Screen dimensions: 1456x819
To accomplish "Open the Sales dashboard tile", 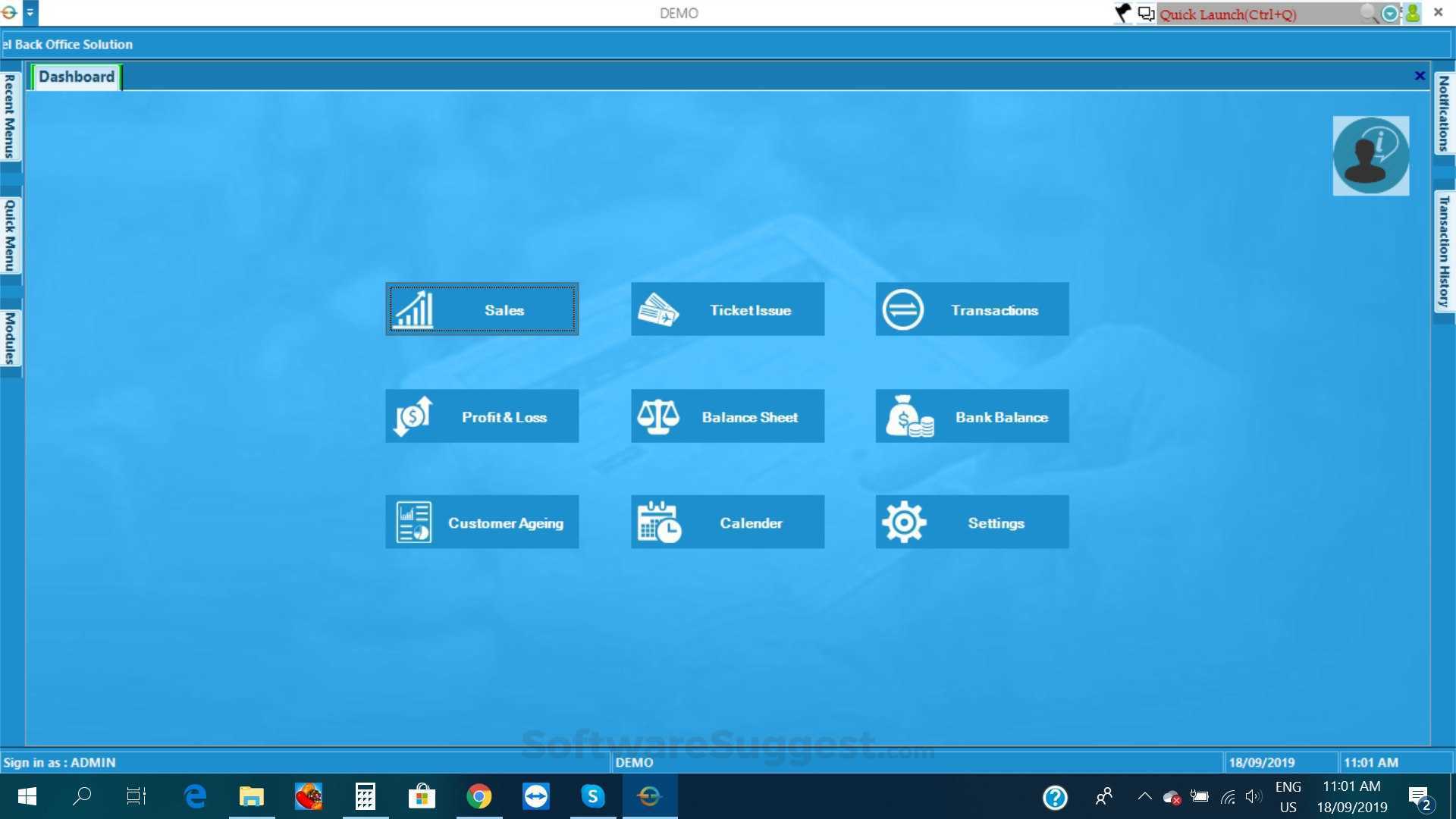I will coord(482,309).
